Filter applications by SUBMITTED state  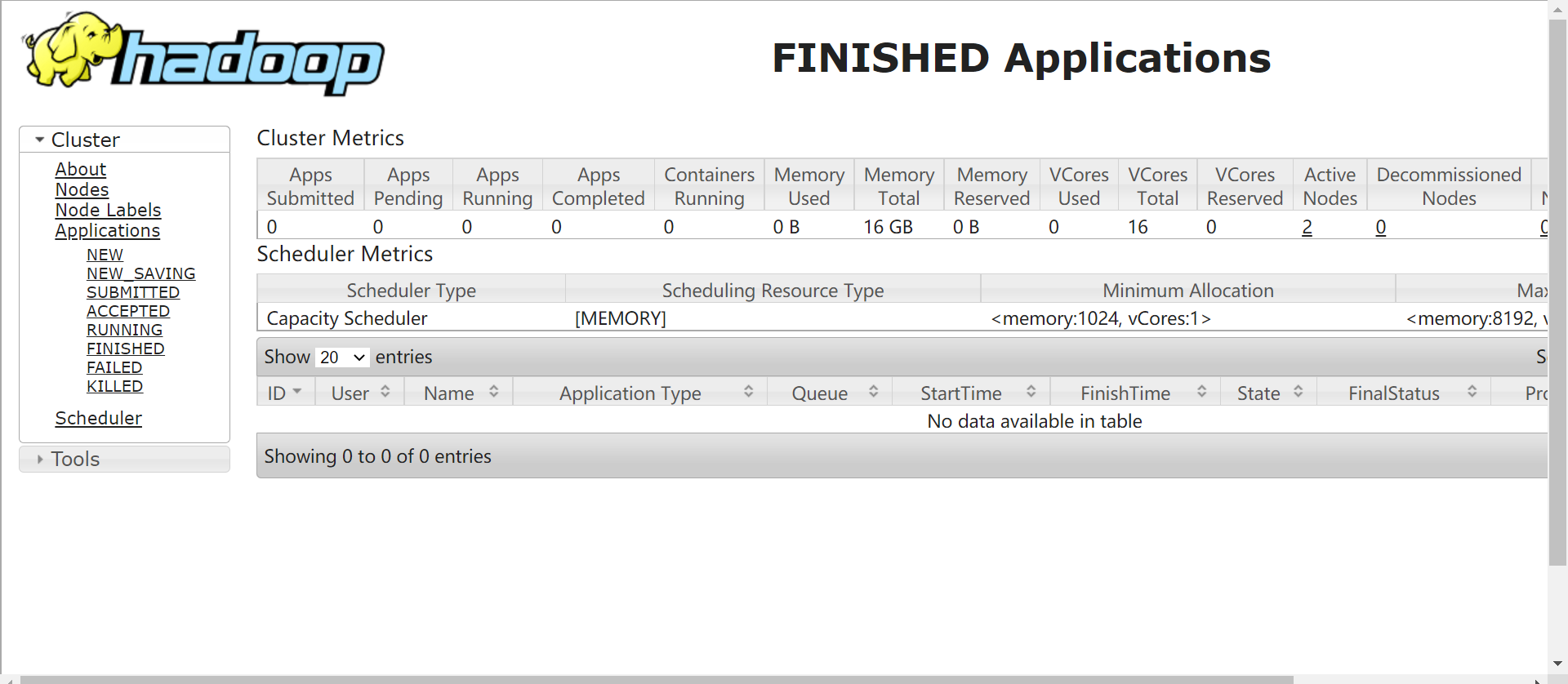133,292
